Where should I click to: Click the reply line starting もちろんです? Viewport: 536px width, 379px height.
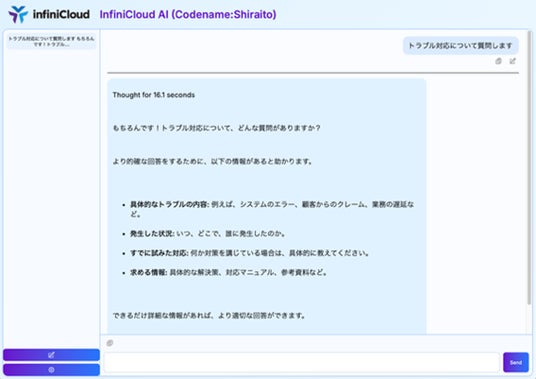(216, 128)
